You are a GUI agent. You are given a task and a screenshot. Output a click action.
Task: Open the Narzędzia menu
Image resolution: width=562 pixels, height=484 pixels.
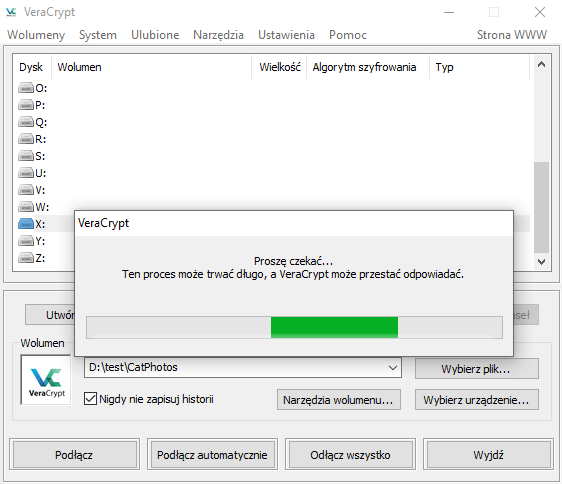(218, 35)
